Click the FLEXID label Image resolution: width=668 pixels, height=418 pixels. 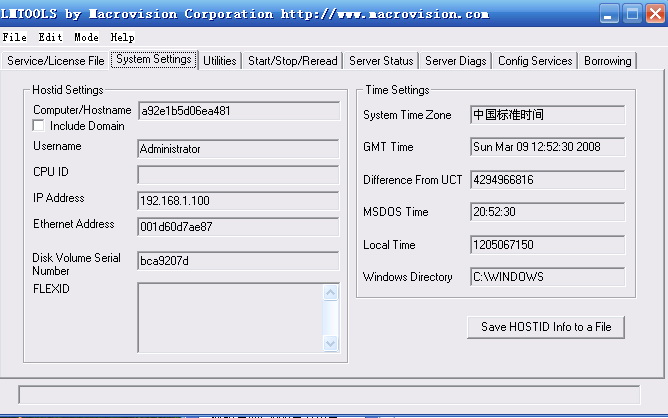click(x=51, y=289)
